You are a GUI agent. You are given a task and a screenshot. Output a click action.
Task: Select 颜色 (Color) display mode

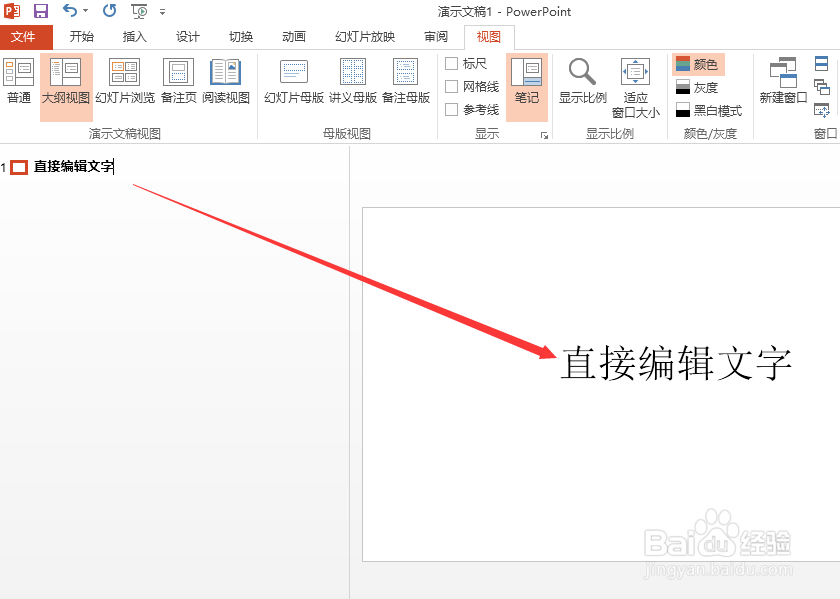coord(698,64)
